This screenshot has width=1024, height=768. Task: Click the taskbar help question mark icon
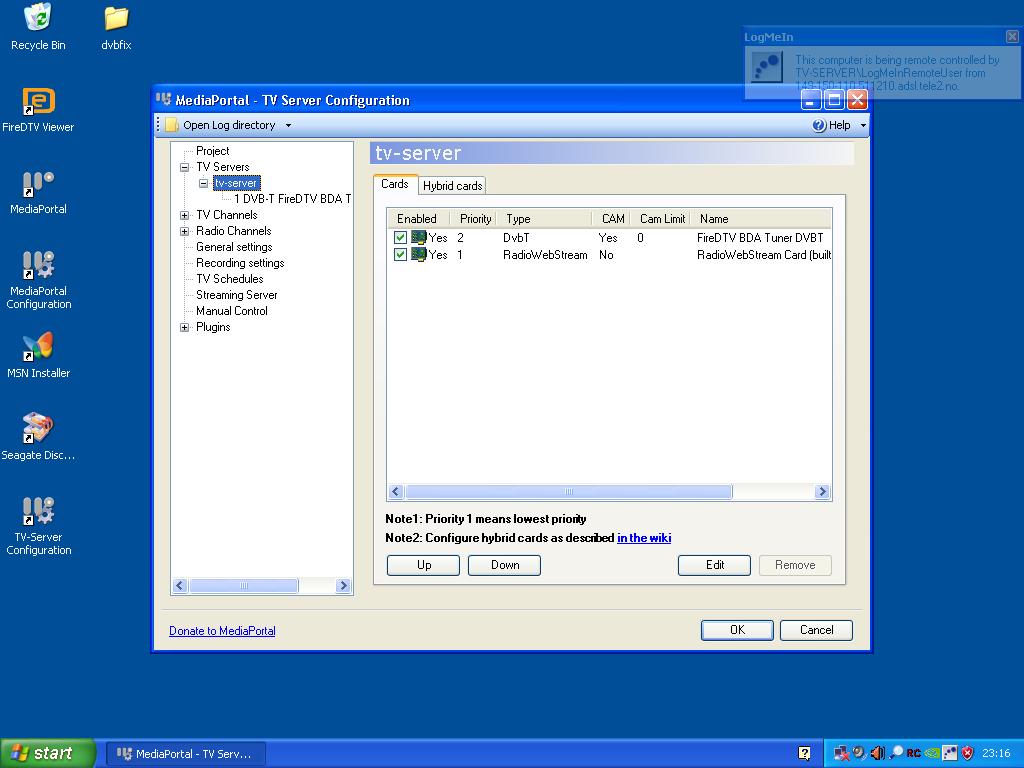(x=805, y=753)
